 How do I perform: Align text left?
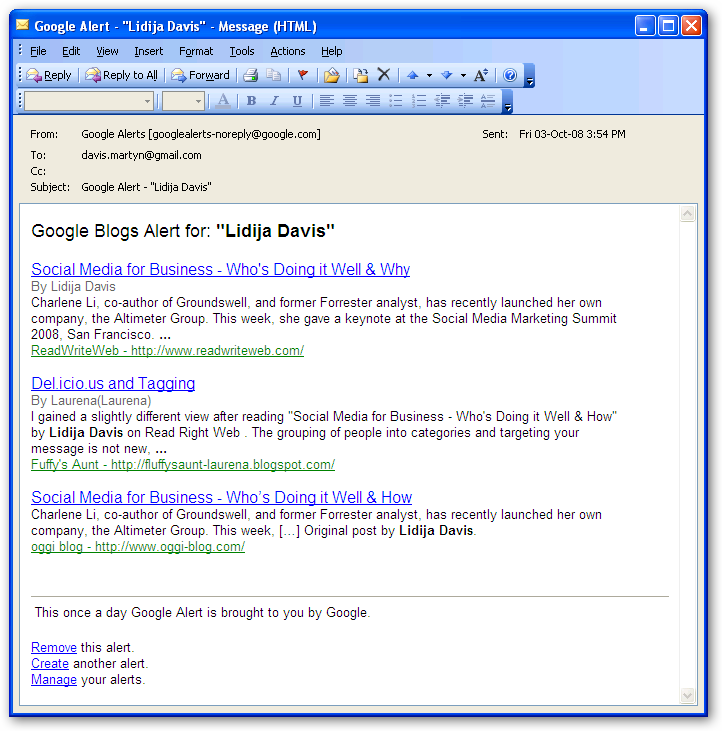coord(327,101)
